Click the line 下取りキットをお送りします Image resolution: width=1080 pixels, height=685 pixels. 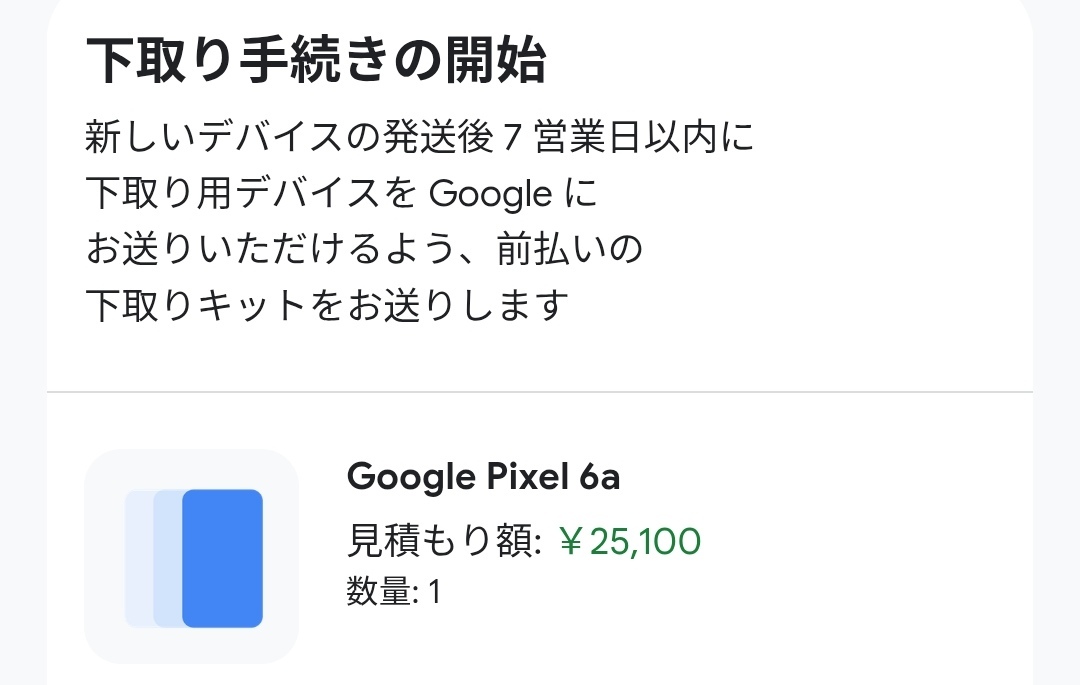327,305
